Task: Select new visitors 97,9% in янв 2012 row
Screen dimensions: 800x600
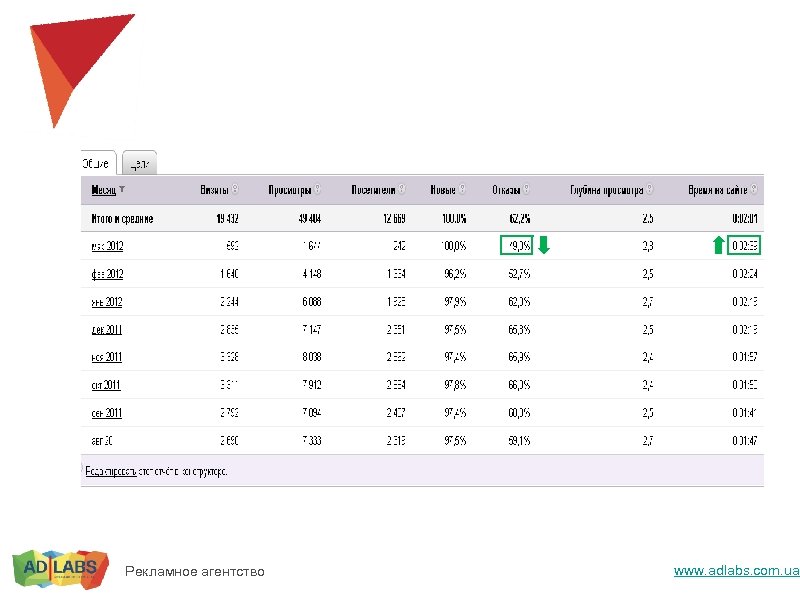Action: [455, 302]
